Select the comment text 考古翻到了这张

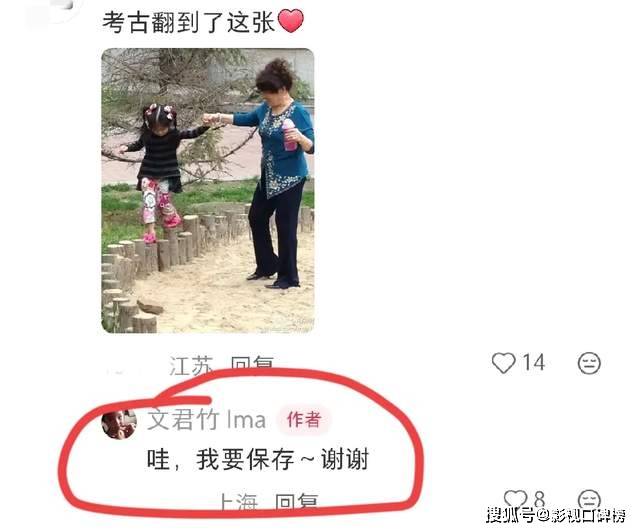coord(188,22)
